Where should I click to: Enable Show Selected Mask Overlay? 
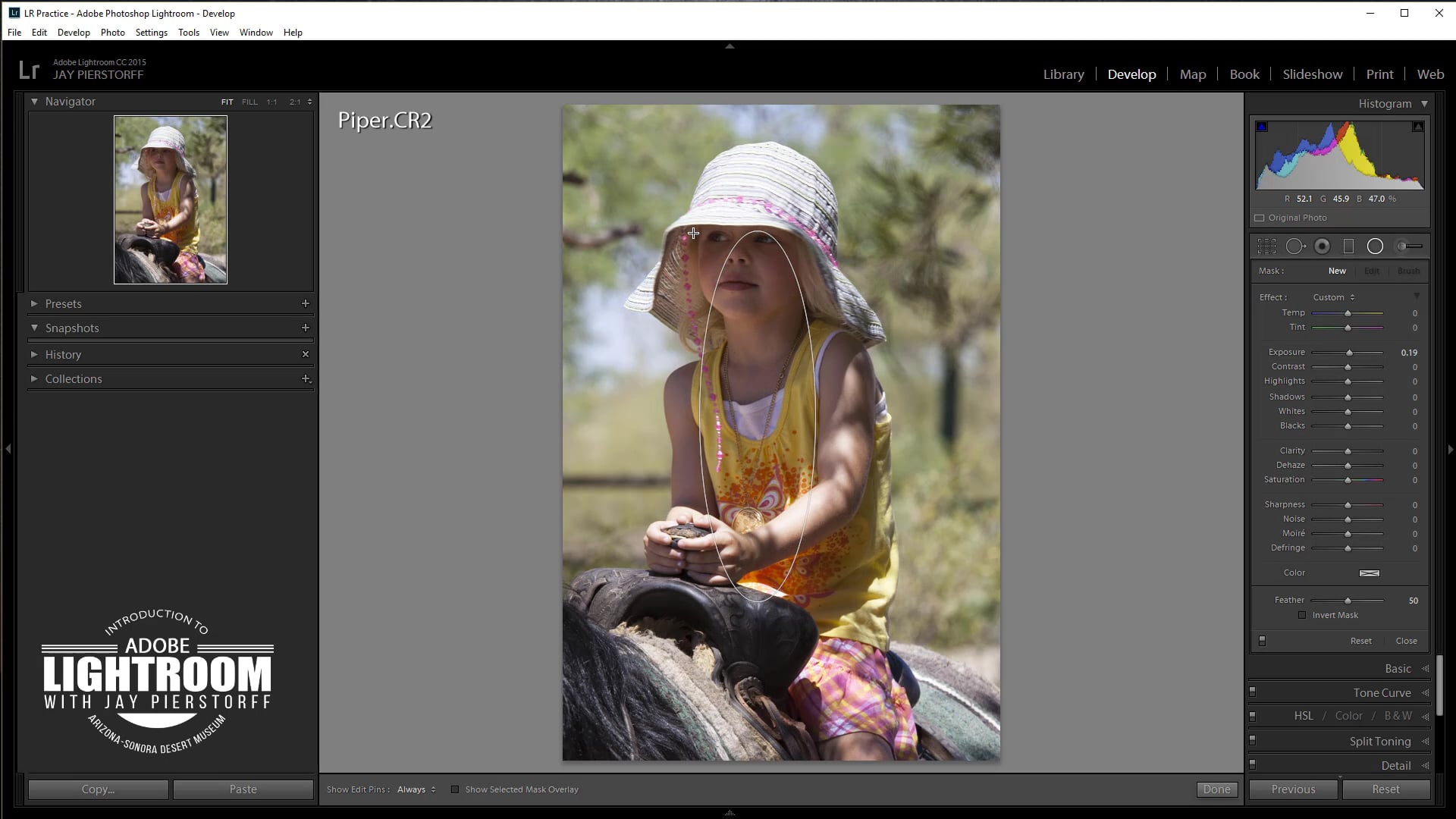tap(455, 789)
